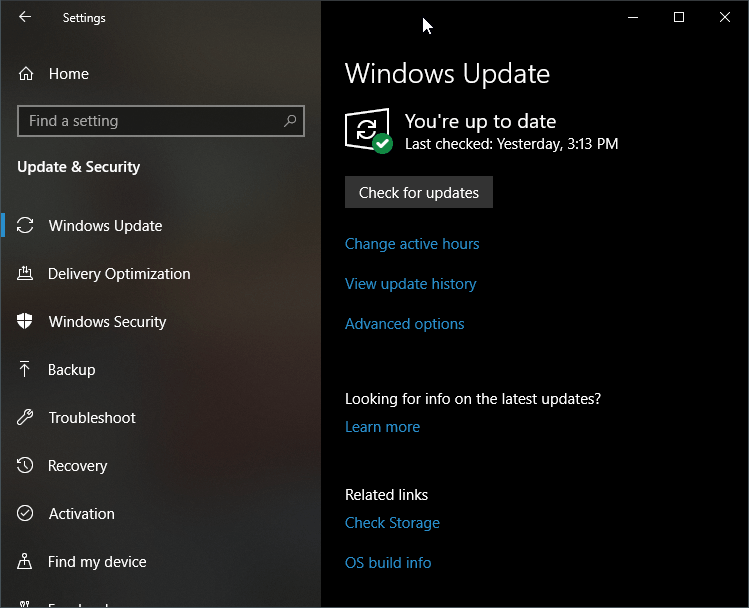Open Windows Update section label
Screen dimensions: 749x608
(x=106, y=225)
